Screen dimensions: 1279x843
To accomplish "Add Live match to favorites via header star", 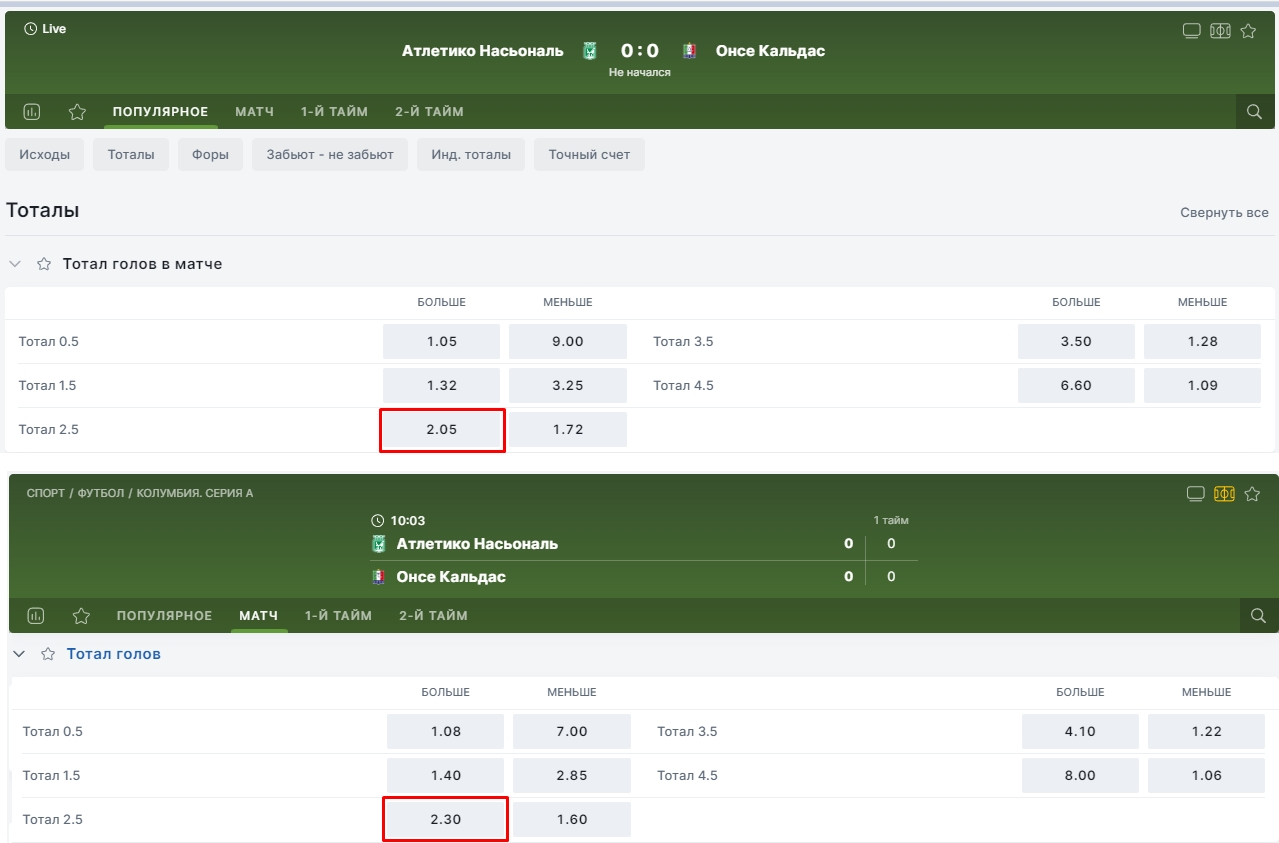I will tap(1248, 30).
